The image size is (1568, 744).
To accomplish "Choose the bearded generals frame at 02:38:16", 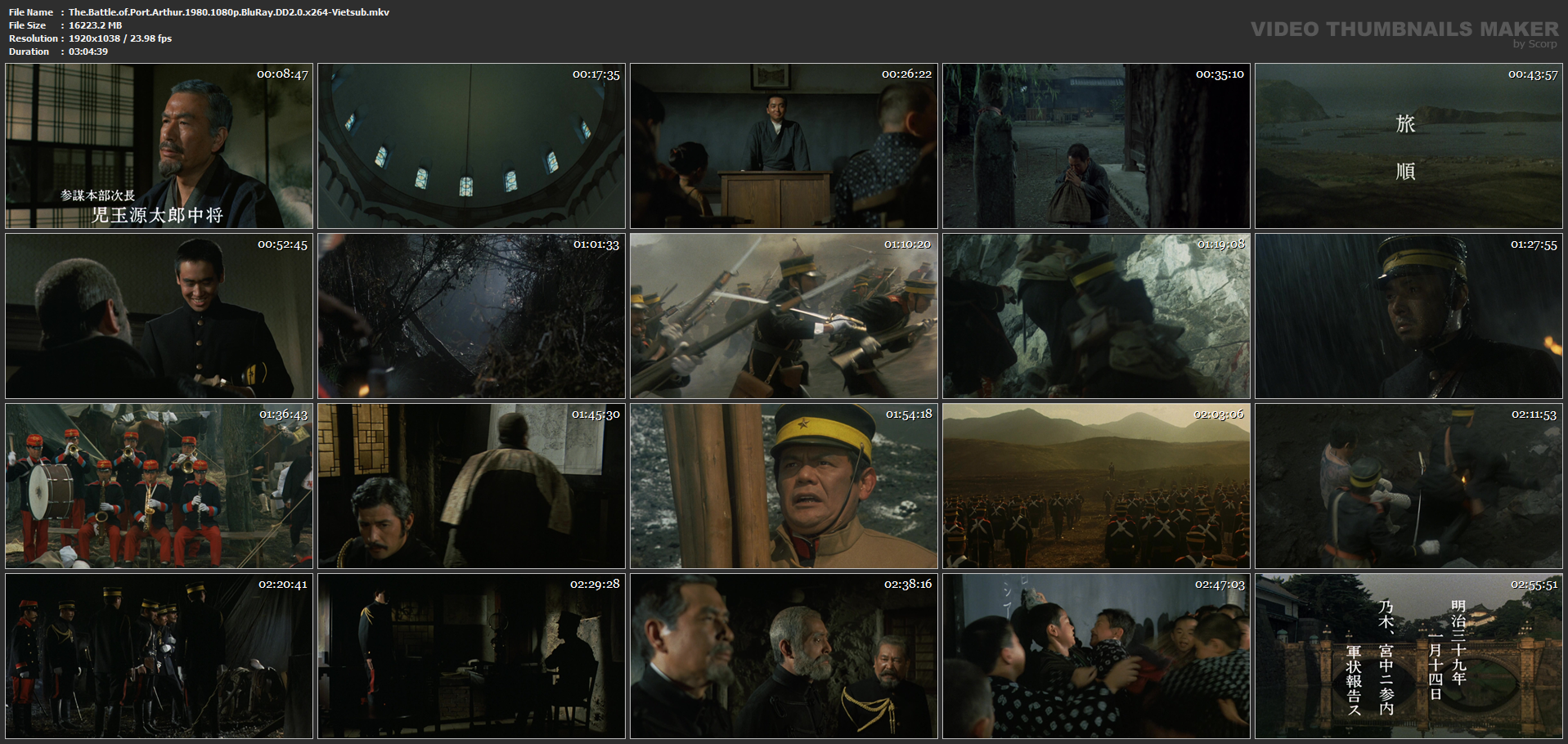I will 784,657.
